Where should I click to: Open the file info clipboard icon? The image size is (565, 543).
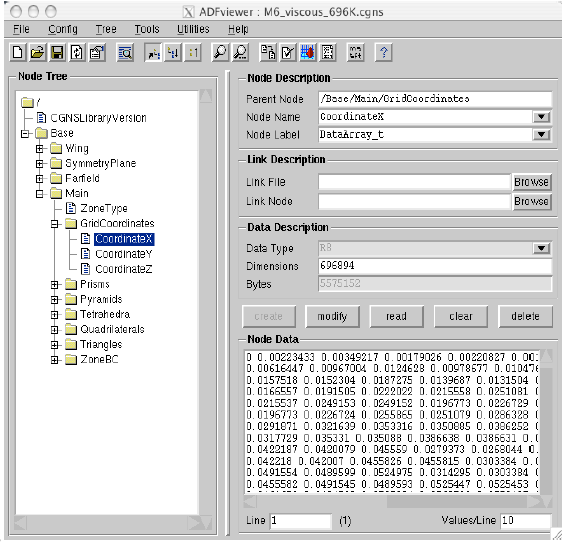[97, 53]
